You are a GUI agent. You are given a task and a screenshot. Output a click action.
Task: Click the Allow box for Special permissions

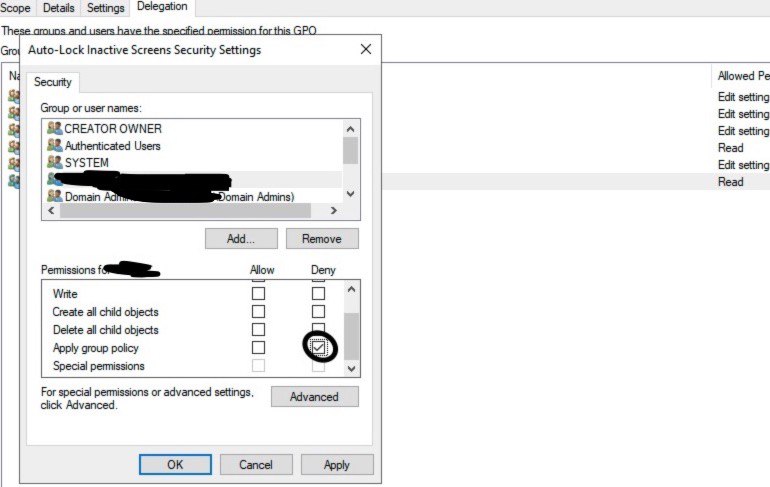(x=258, y=366)
